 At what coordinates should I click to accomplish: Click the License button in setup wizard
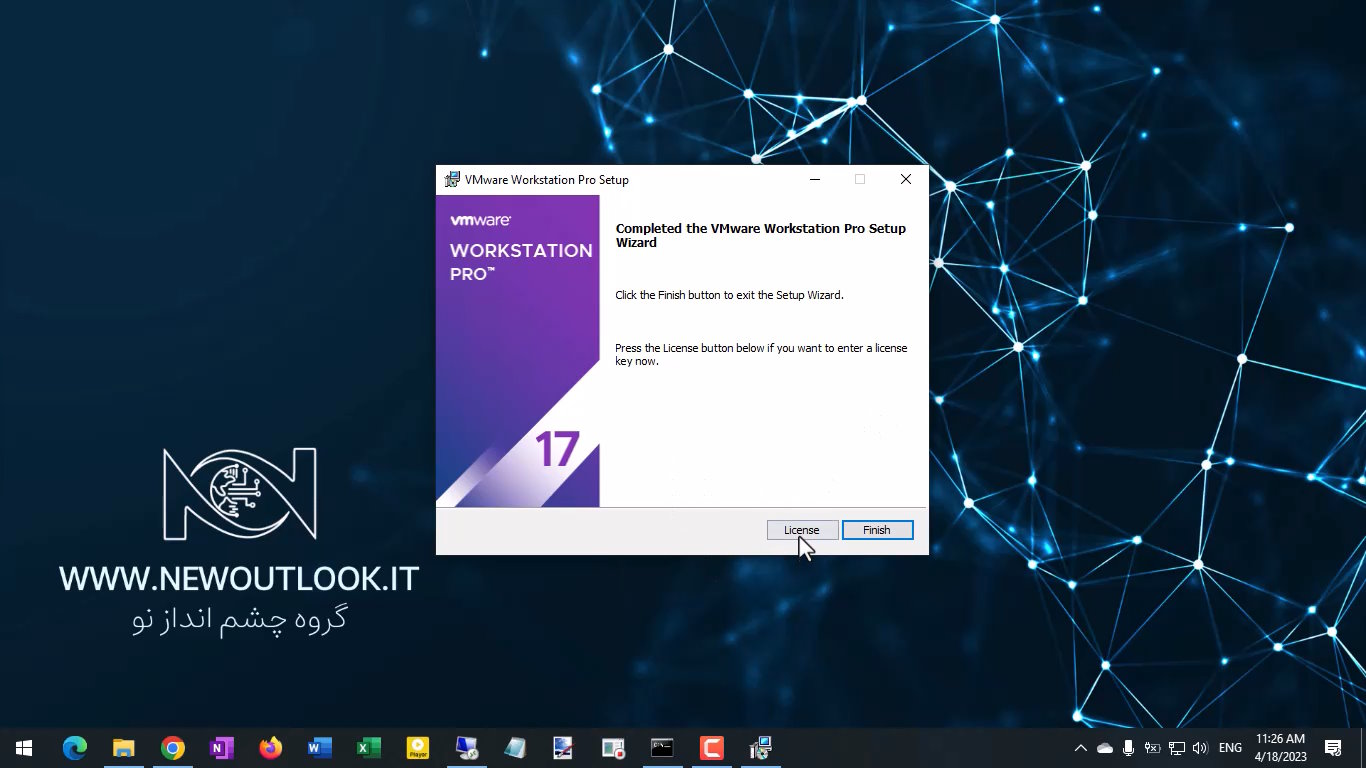click(x=802, y=530)
